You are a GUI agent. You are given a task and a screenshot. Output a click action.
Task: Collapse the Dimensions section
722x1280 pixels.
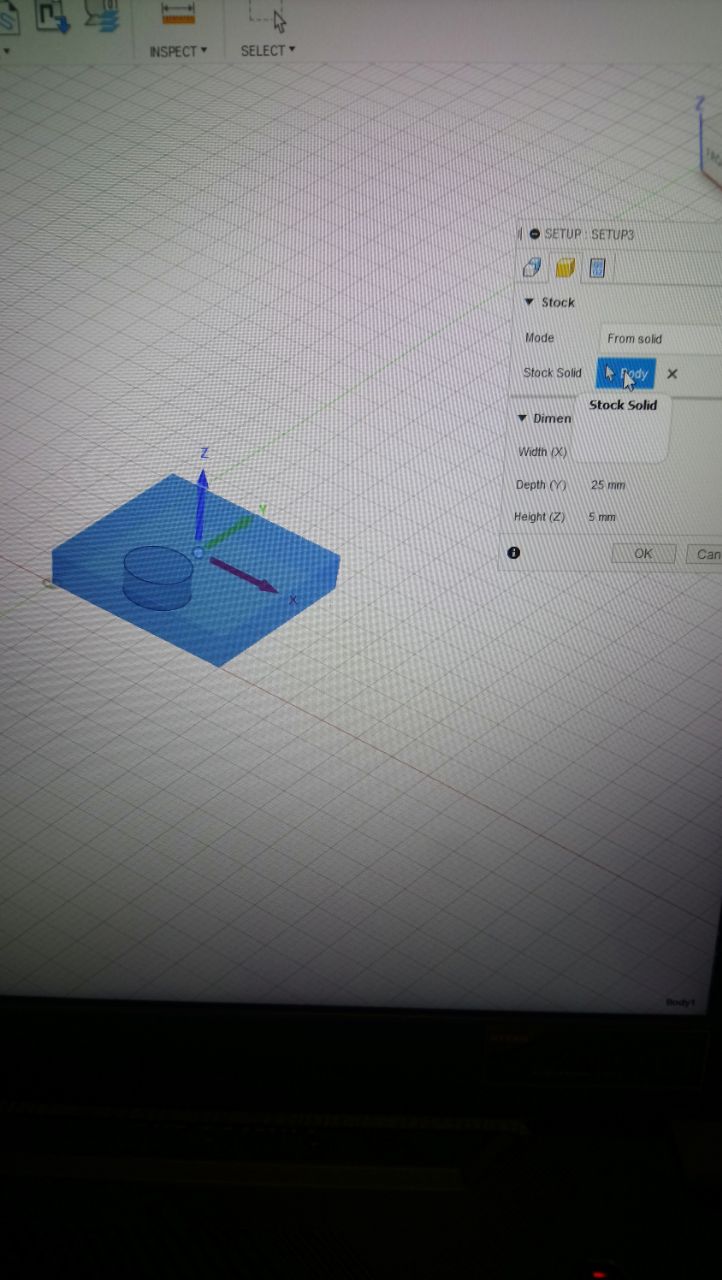coord(522,418)
